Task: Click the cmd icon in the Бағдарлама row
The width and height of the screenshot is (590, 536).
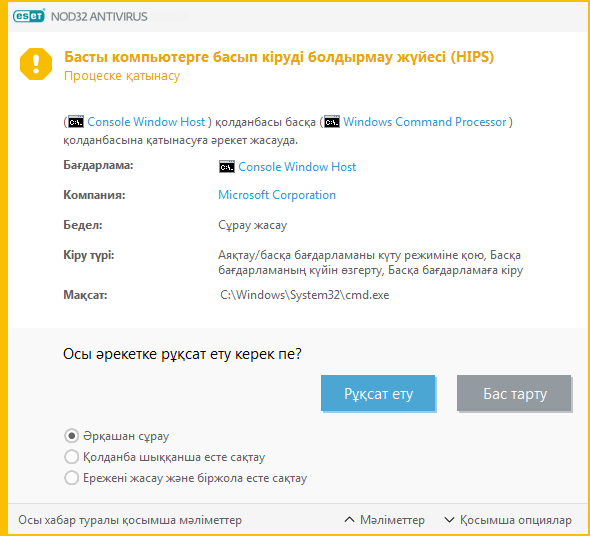Action: pyautogui.click(x=227, y=167)
